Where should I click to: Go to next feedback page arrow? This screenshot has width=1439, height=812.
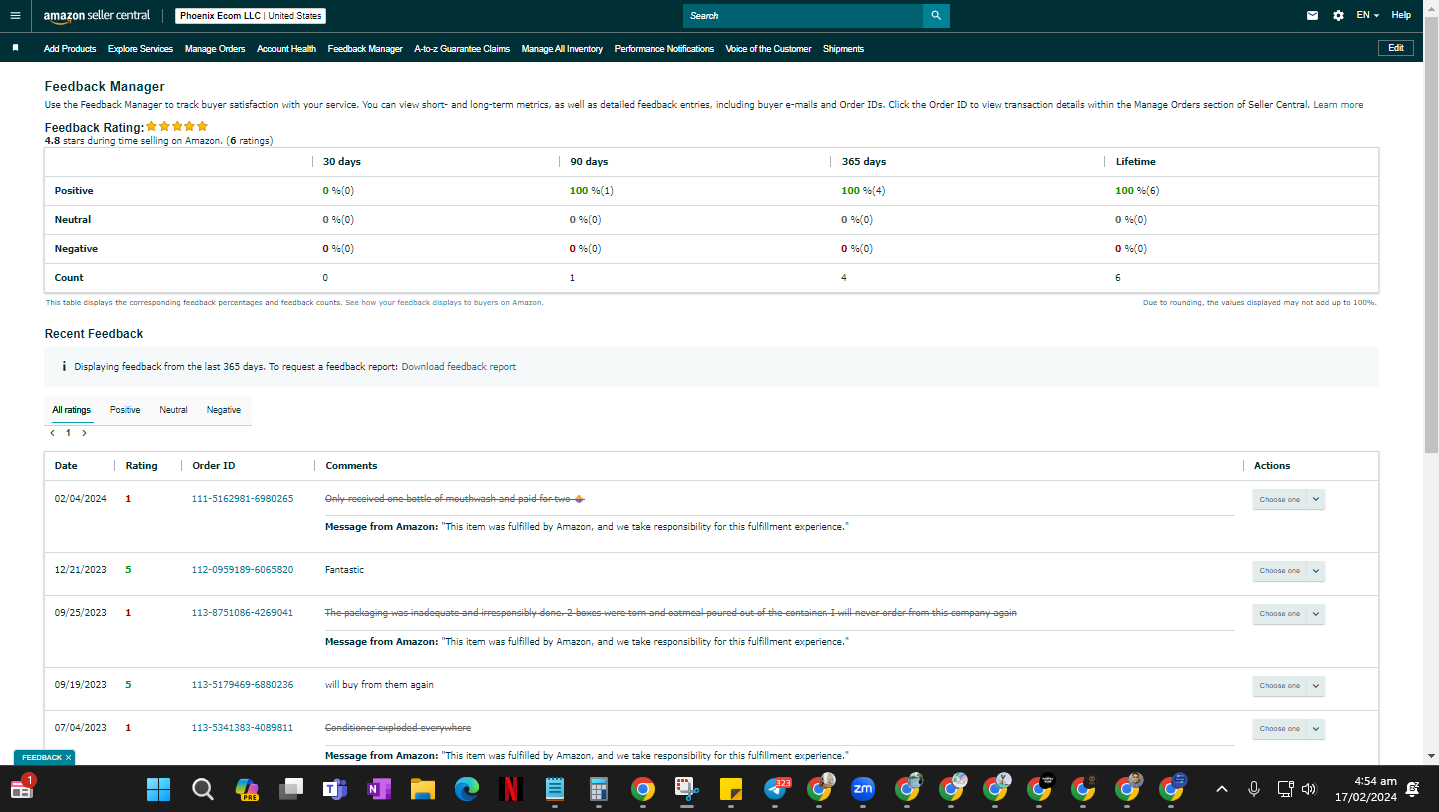(84, 433)
